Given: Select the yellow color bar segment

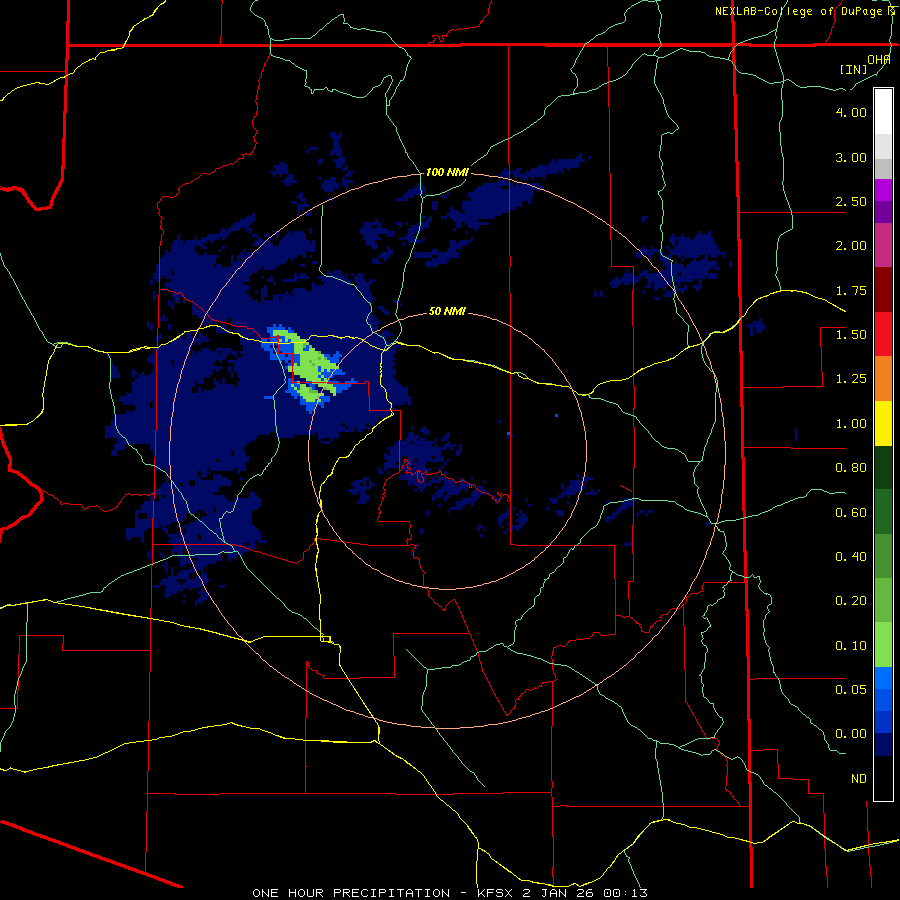Looking at the screenshot, I should (883, 424).
